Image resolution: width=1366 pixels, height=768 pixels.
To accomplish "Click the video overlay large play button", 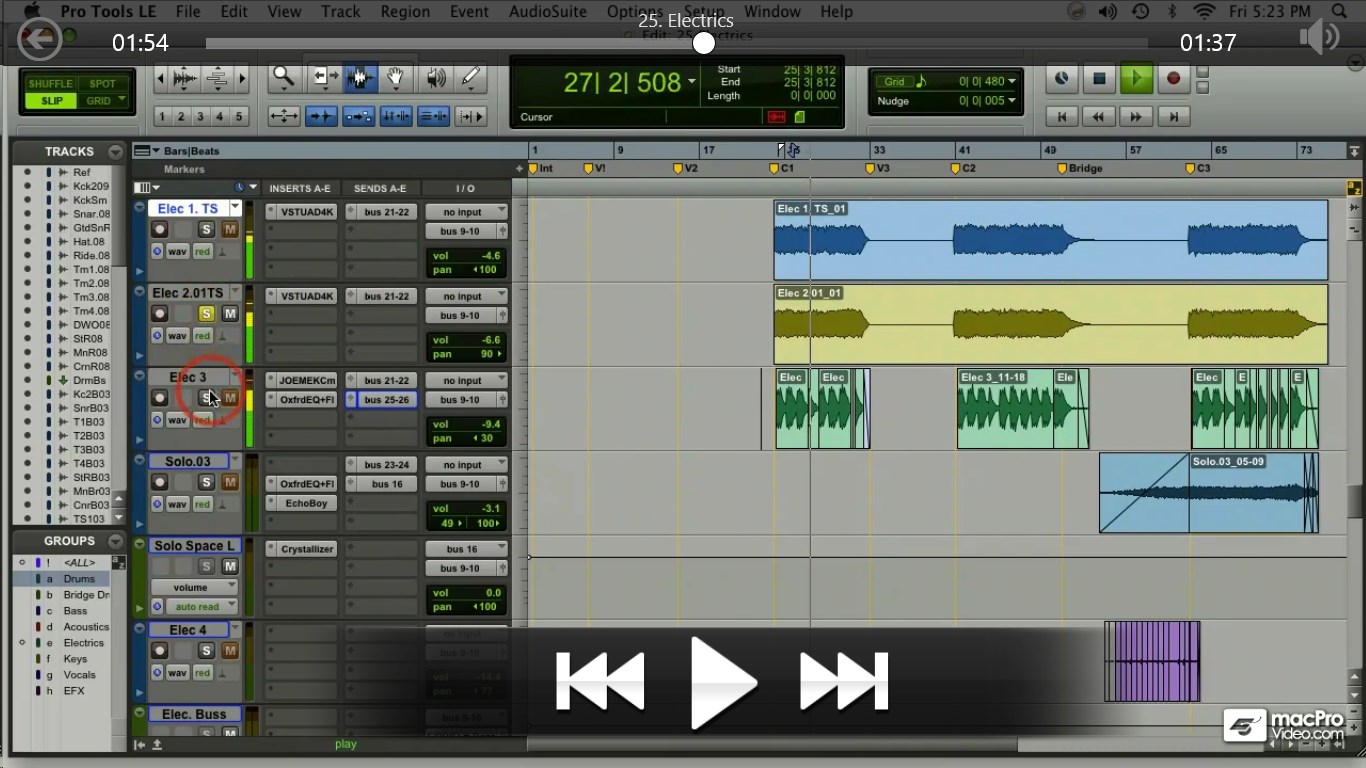I will 723,682.
